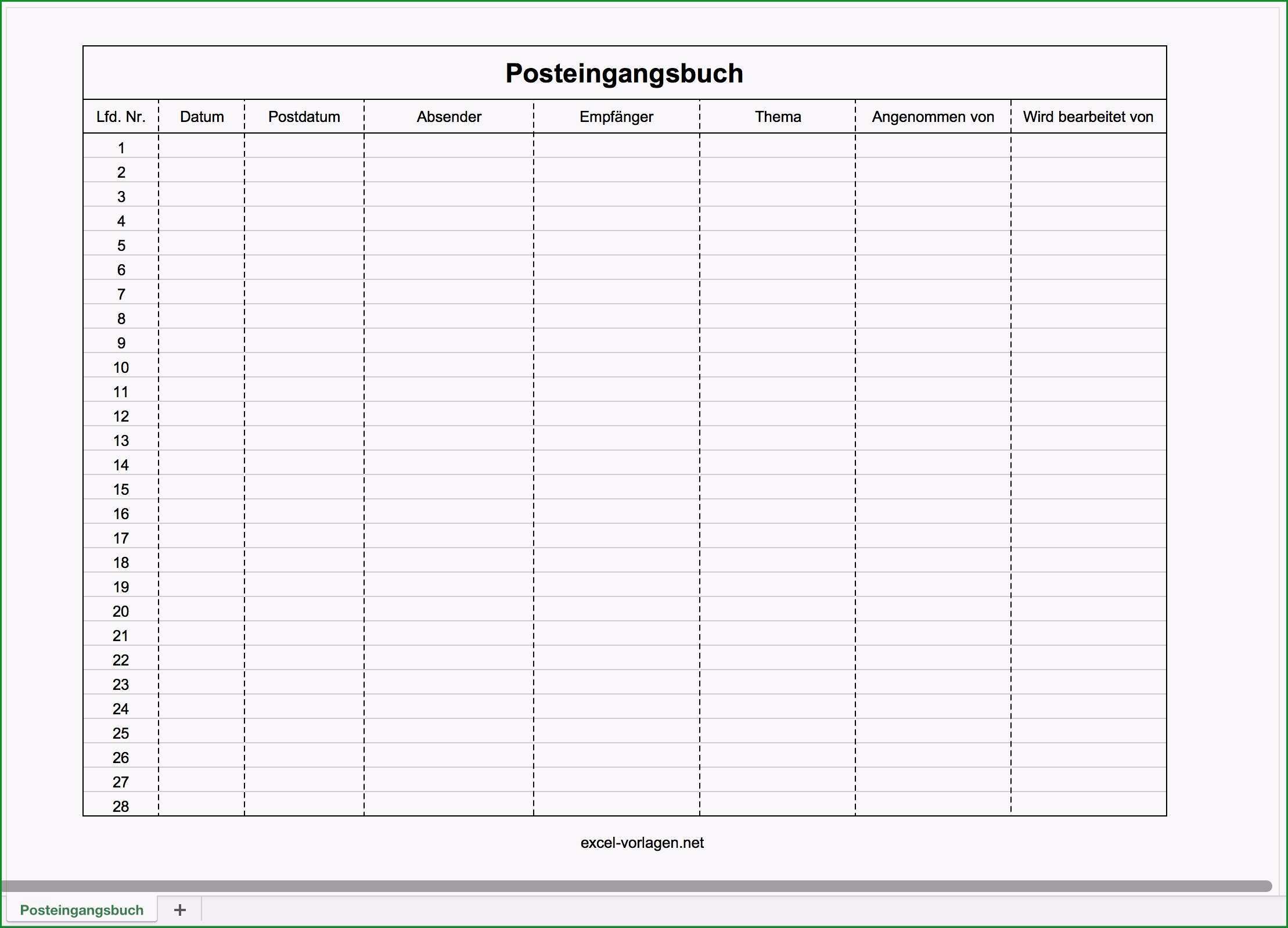Select row number 17 cell

pos(121,536)
